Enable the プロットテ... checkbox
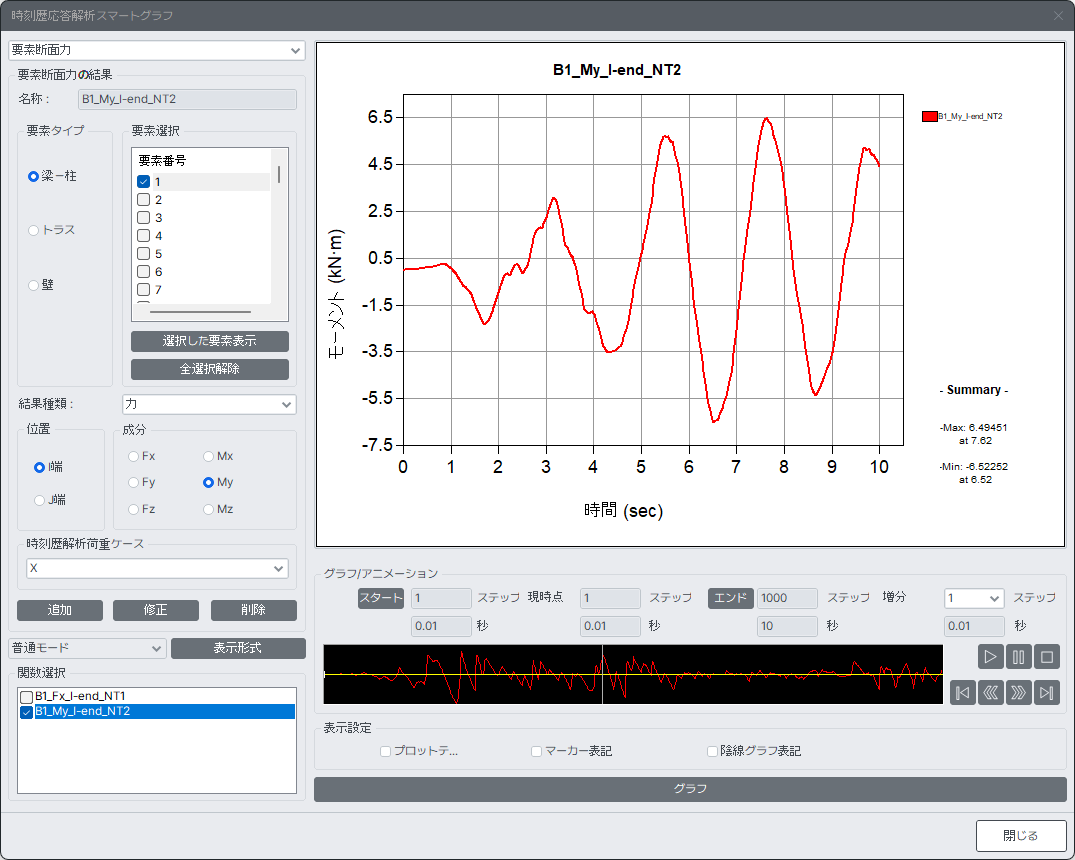The width and height of the screenshot is (1075, 860). (385, 752)
